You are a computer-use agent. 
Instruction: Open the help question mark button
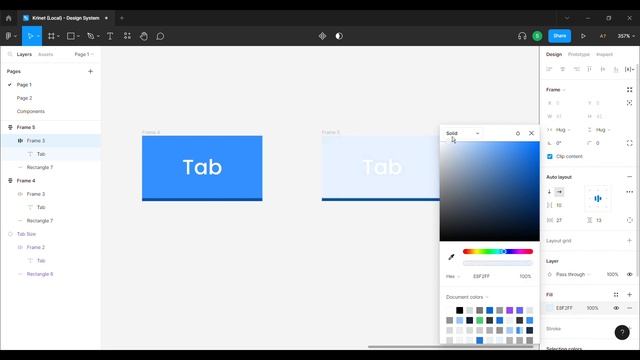click(622, 332)
